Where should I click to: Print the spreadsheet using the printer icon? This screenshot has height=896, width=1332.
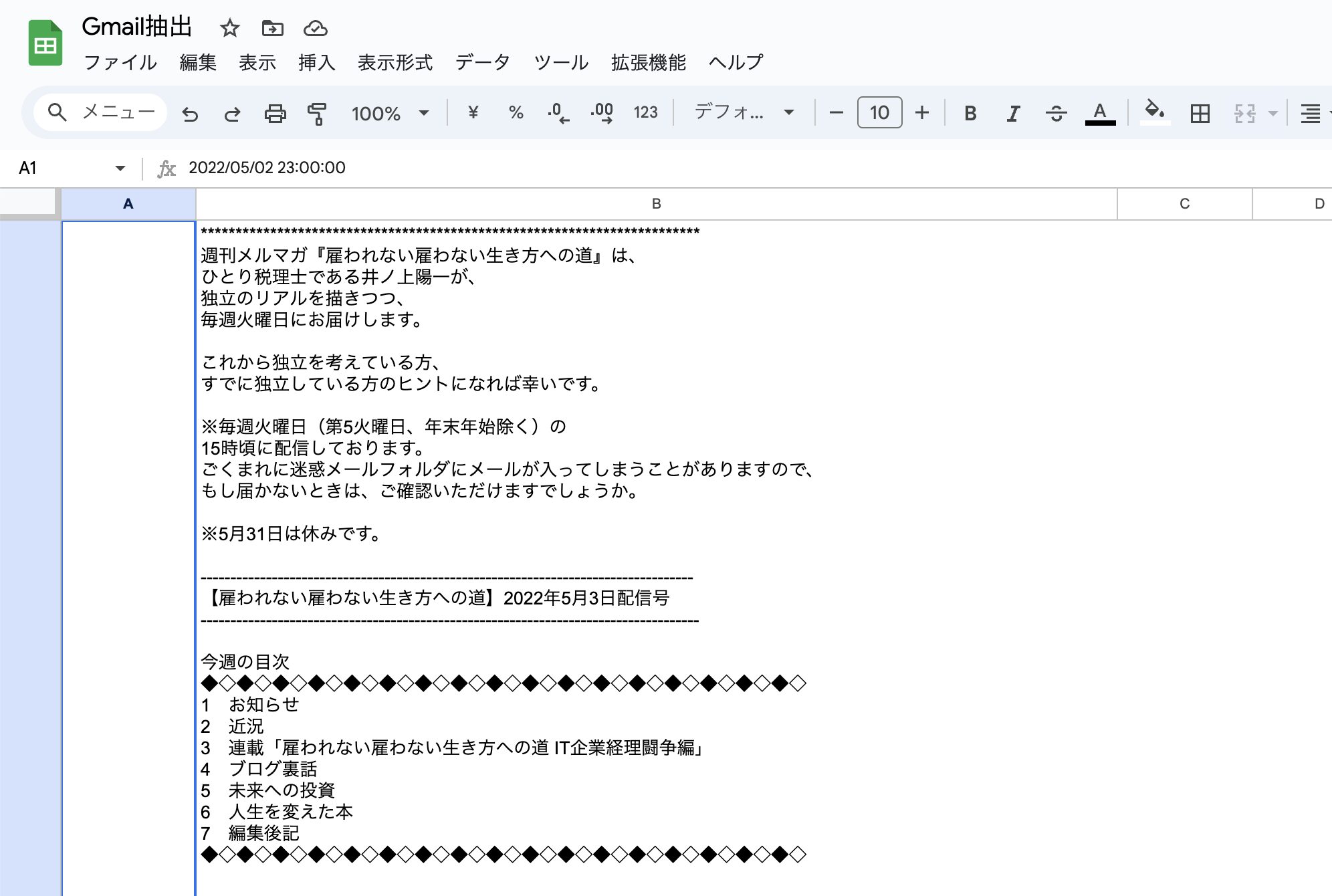click(275, 114)
